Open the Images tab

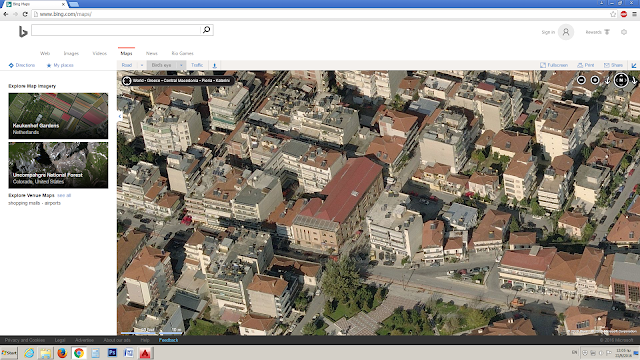[71, 53]
